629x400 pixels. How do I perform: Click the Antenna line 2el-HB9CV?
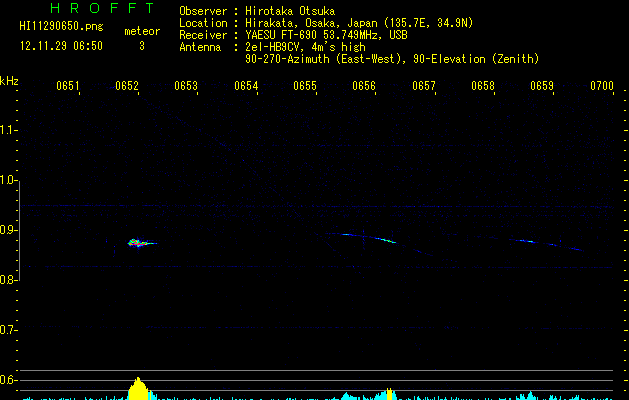coord(305,47)
